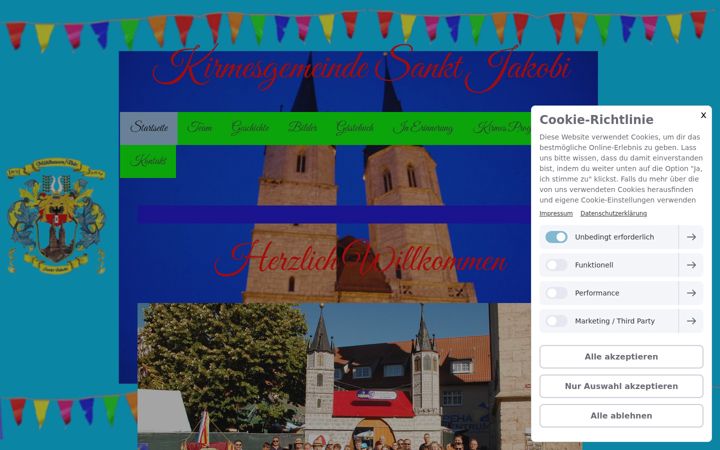
Task: Expand the Unbedingt erforderlich details arrow
Action: pyautogui.click(x=691, y=237)
